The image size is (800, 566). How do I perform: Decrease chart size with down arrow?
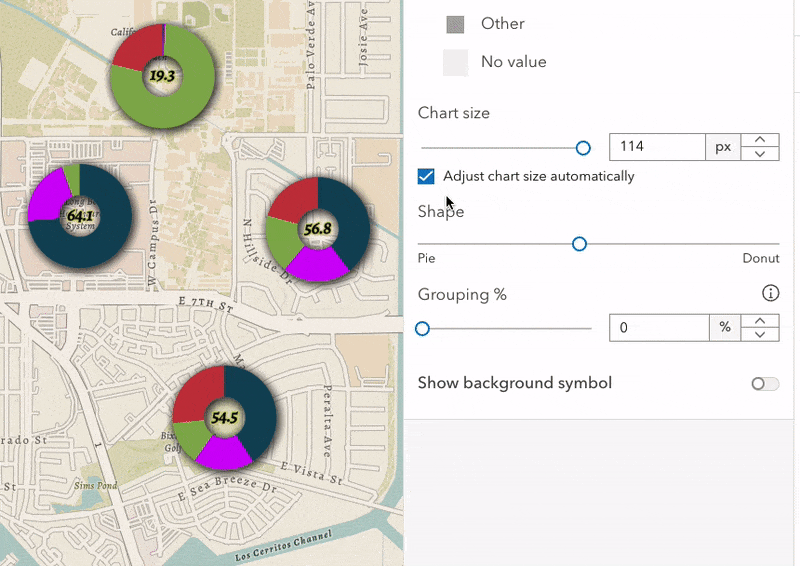coord(760,154)
